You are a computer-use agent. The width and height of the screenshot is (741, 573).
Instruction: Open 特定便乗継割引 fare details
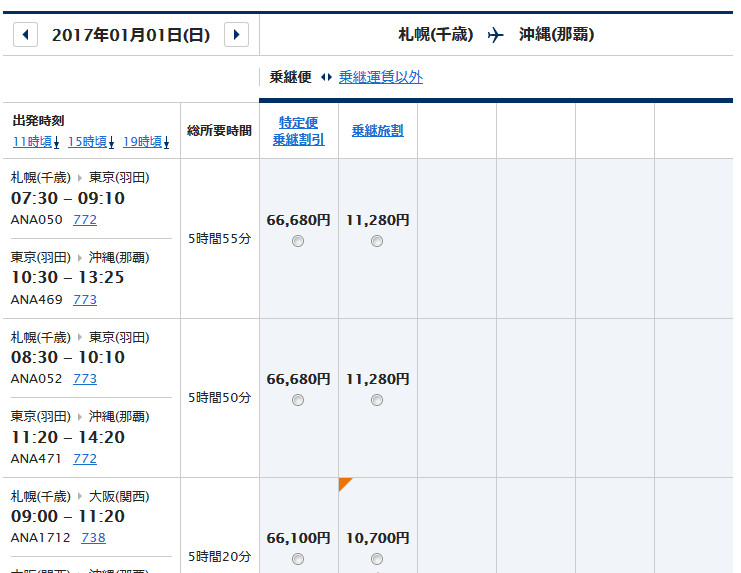click(299, 131)
